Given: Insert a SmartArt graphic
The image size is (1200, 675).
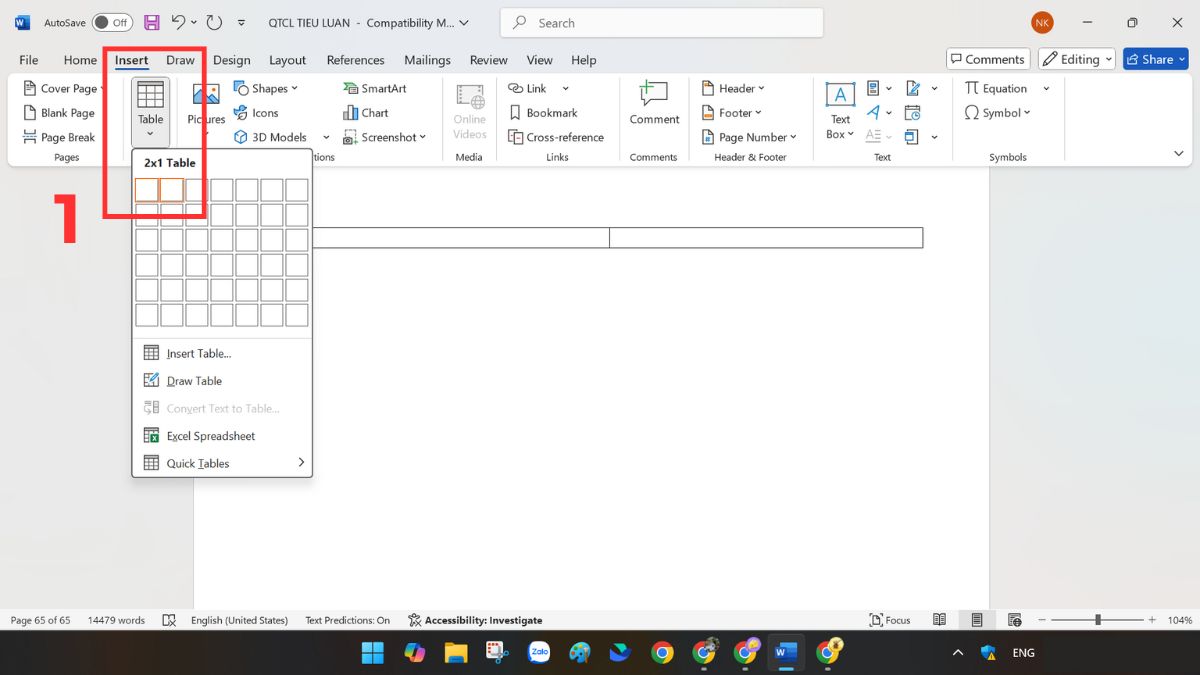Looking at the screenshot, I should [375, 88].
